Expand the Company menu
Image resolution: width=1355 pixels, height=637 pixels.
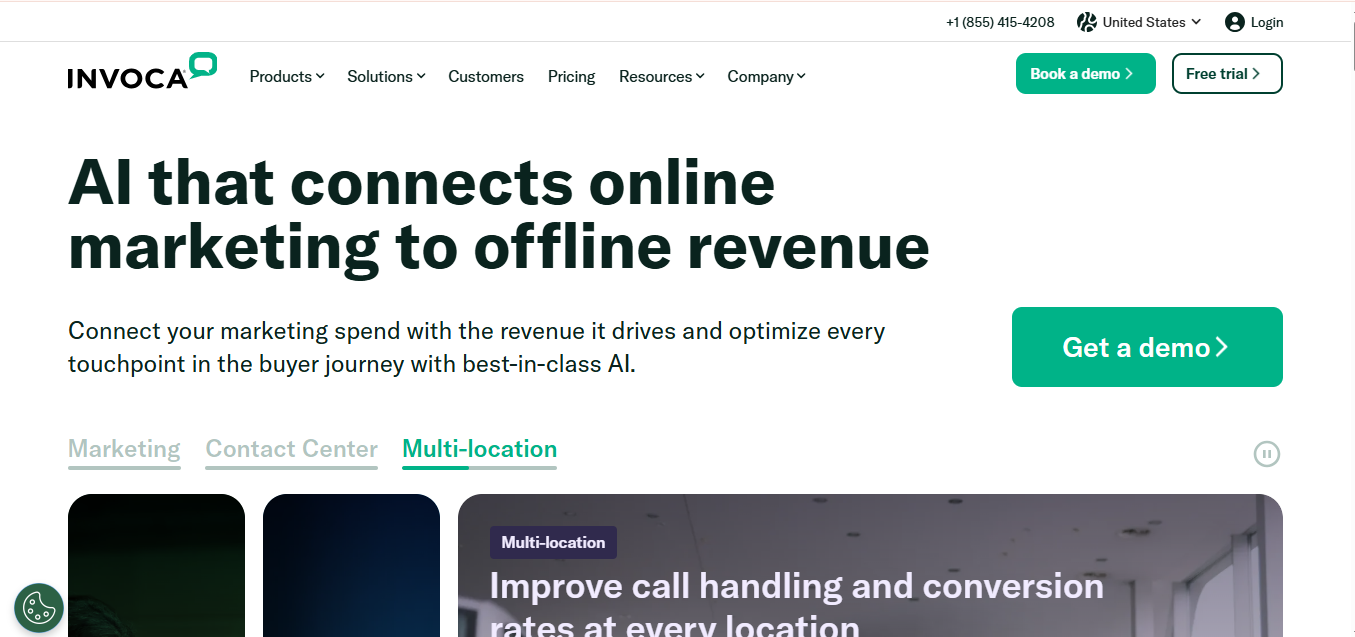766,76
